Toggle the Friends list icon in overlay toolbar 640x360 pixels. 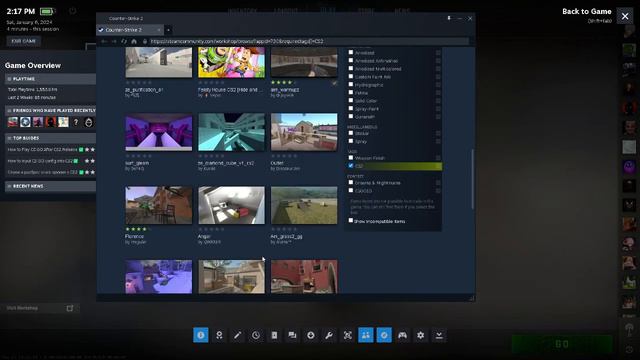tap(366, 335)
